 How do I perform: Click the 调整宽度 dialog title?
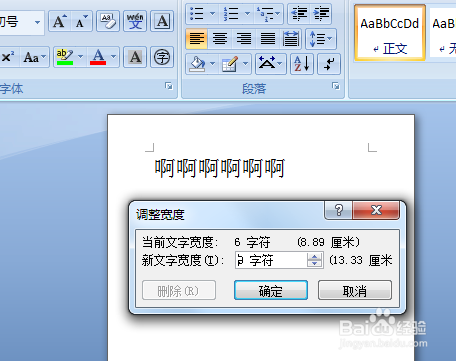coord(160,214)
